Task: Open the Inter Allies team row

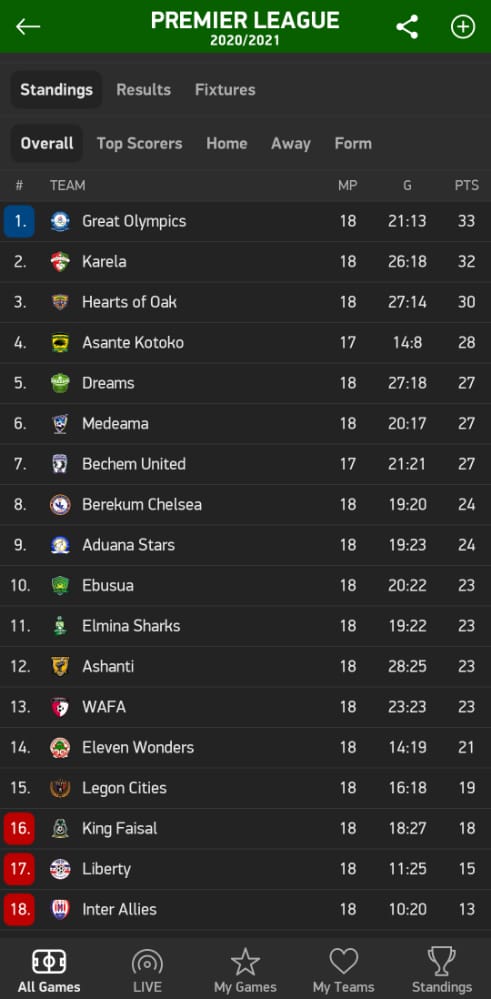Action: click(245, 909)
